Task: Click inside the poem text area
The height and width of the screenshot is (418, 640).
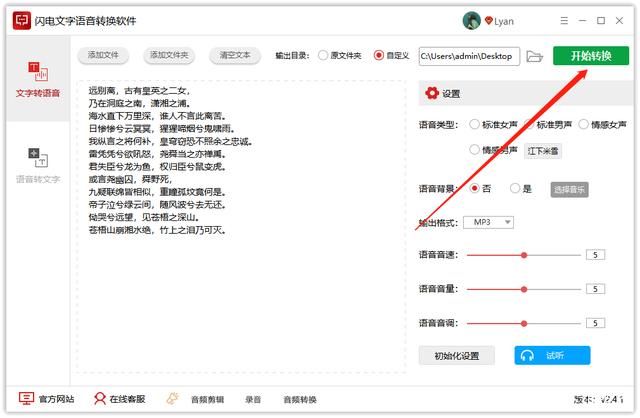Action: click(241, 227)
